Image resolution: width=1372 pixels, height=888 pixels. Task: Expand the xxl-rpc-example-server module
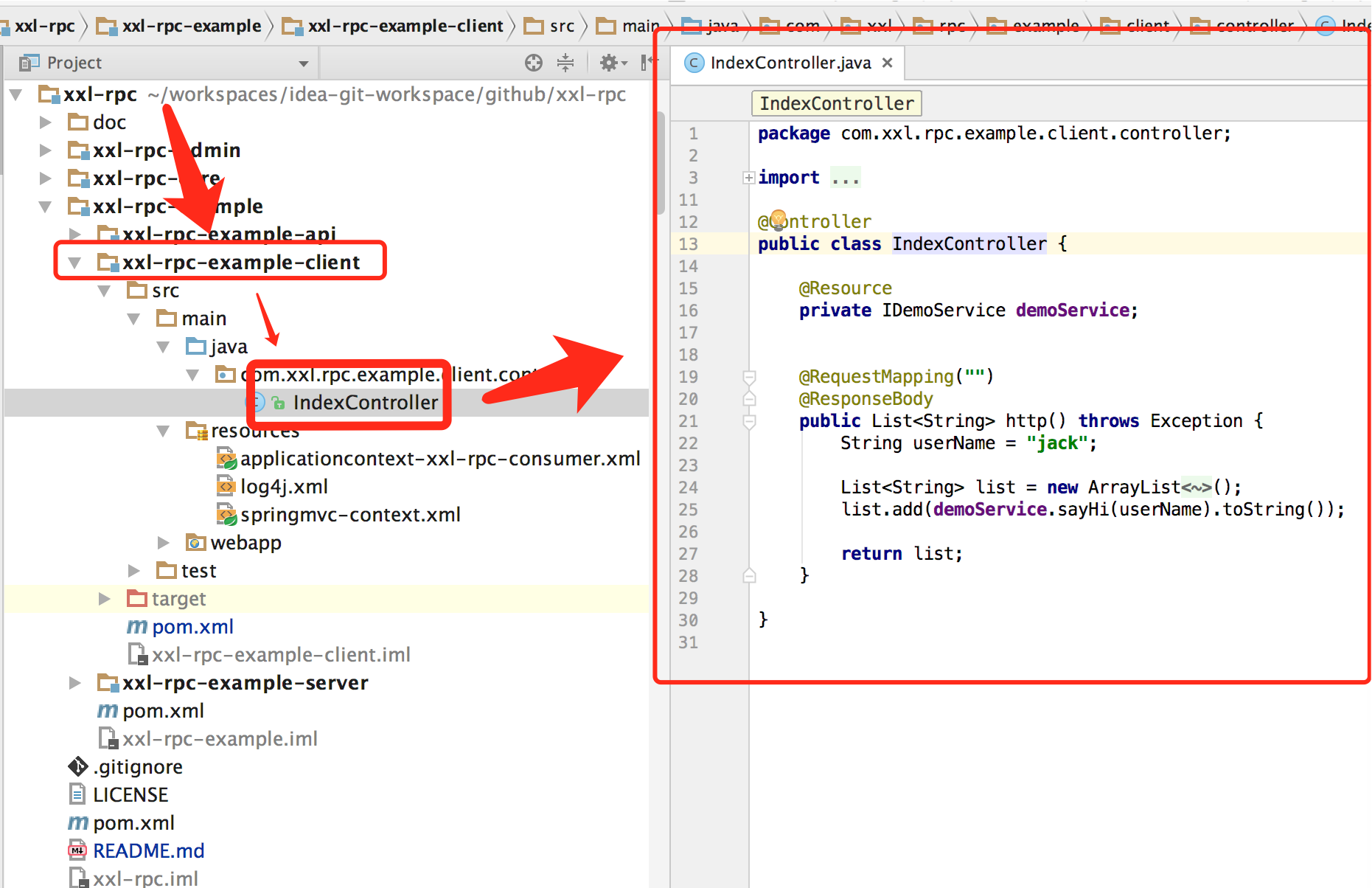[74, 683]
